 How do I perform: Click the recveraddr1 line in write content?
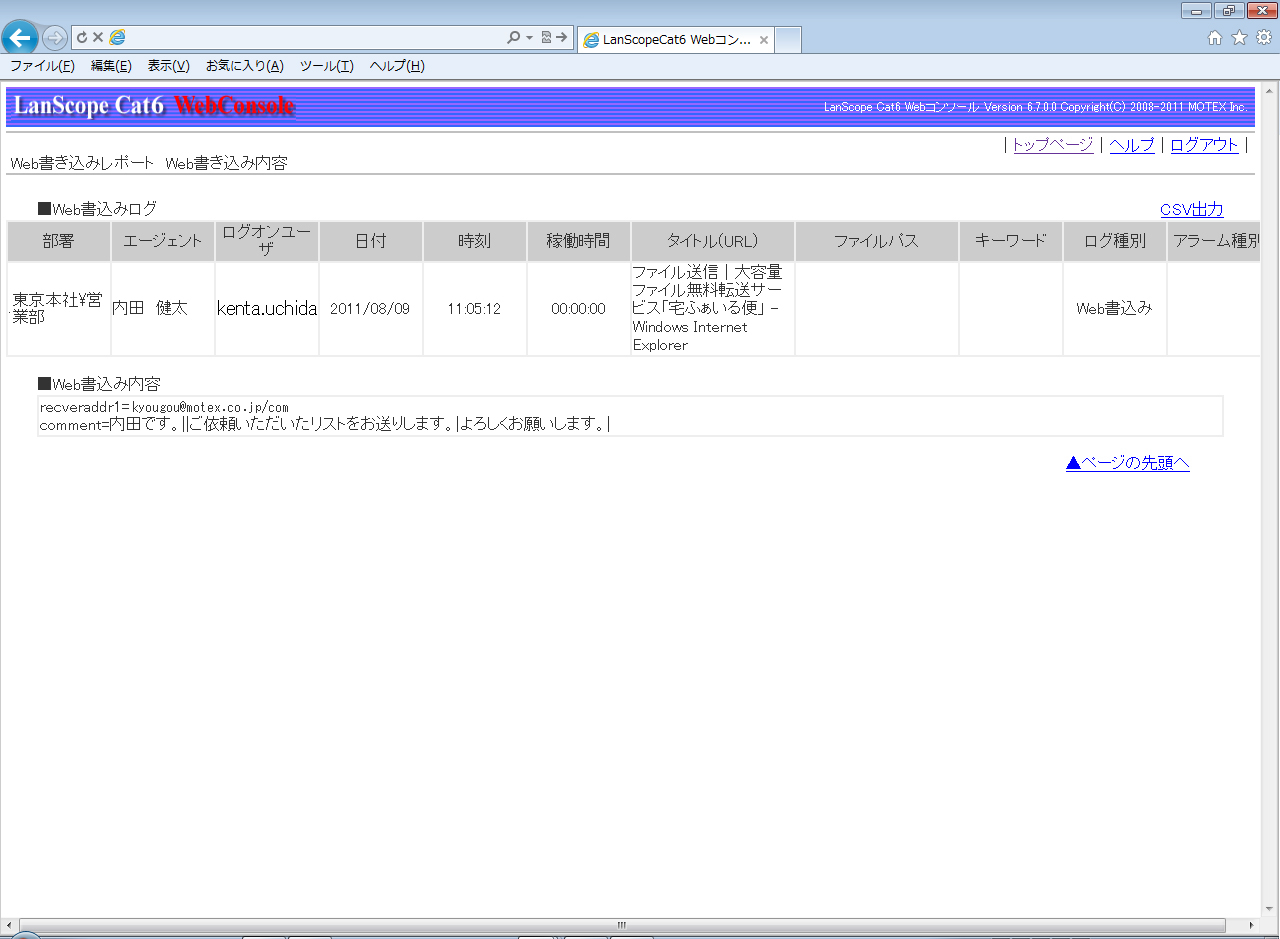click(x=164, y=407)
